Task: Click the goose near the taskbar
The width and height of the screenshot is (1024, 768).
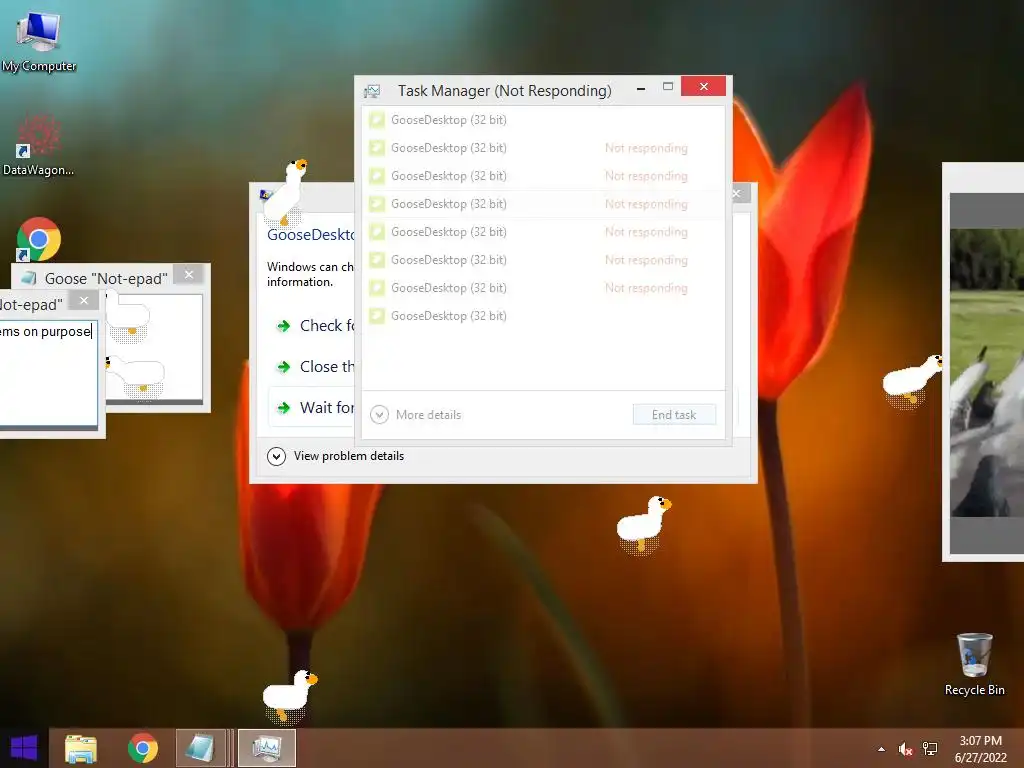Action: click(x=289, y=696)
